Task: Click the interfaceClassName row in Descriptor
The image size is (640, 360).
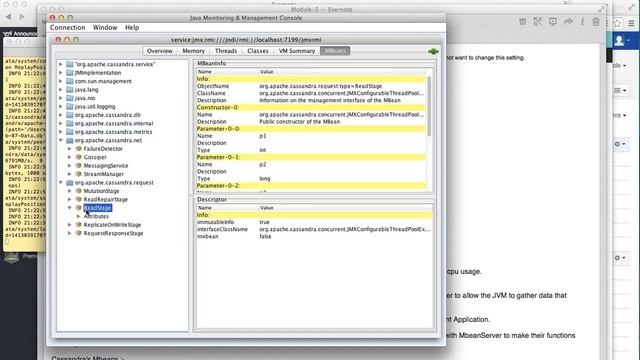Action: point(314,229)
